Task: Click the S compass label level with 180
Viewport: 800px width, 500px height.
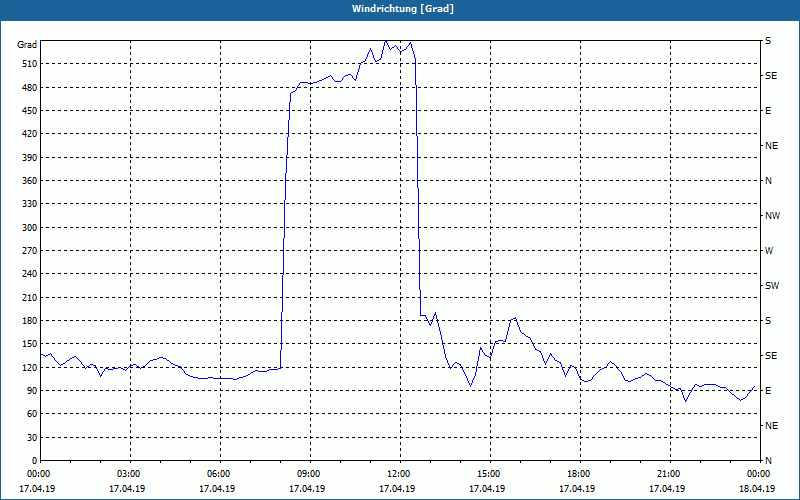Action: (768, 321)
